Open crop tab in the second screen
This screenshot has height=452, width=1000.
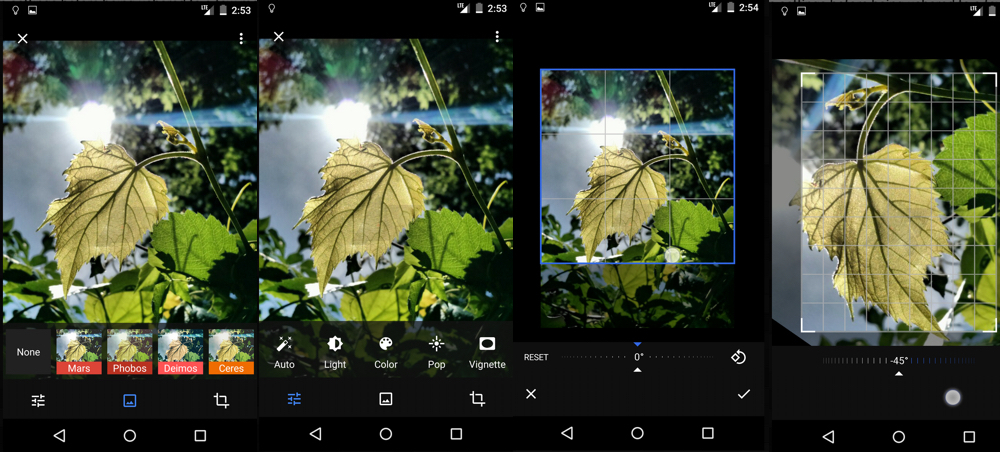(x=477, y=399)
